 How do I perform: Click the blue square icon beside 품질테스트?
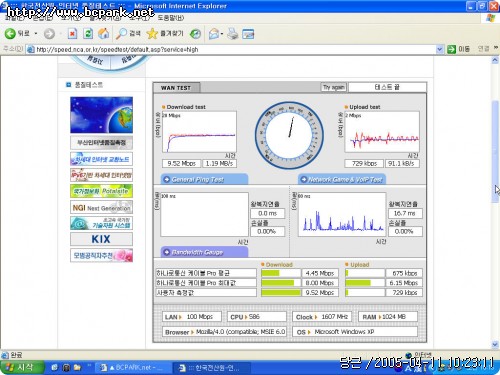click(x=68, y=85)
